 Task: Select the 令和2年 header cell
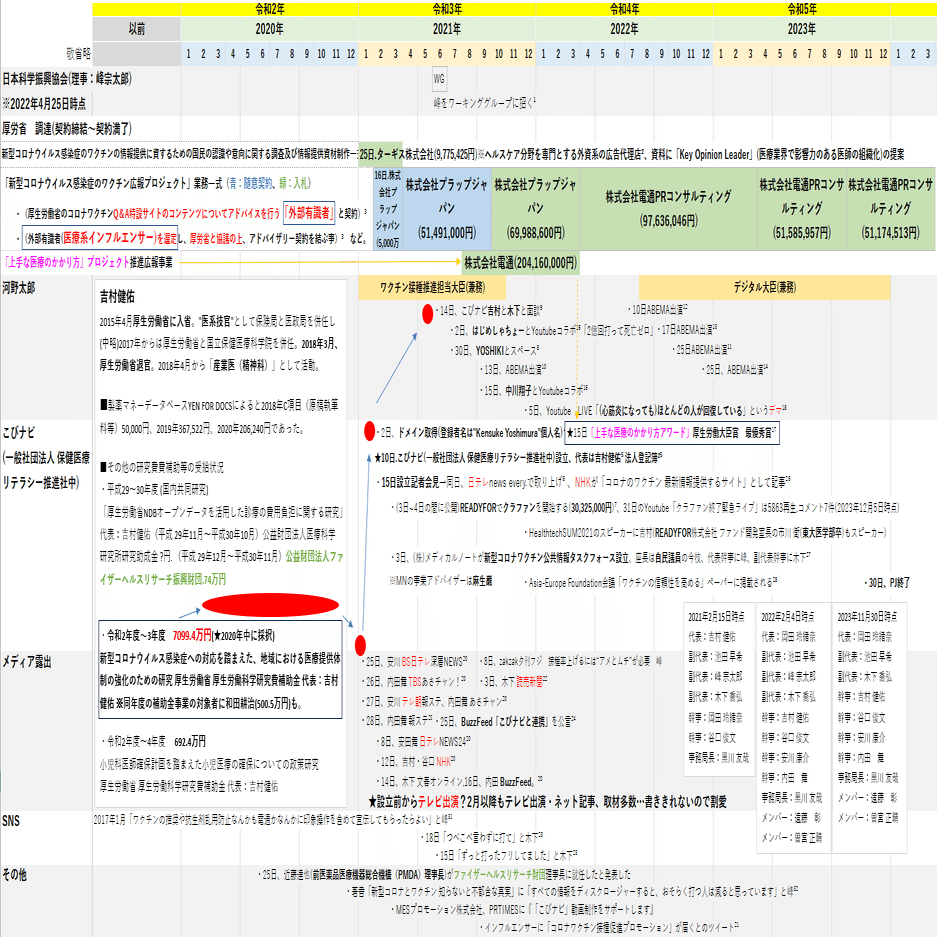(270, 9)
